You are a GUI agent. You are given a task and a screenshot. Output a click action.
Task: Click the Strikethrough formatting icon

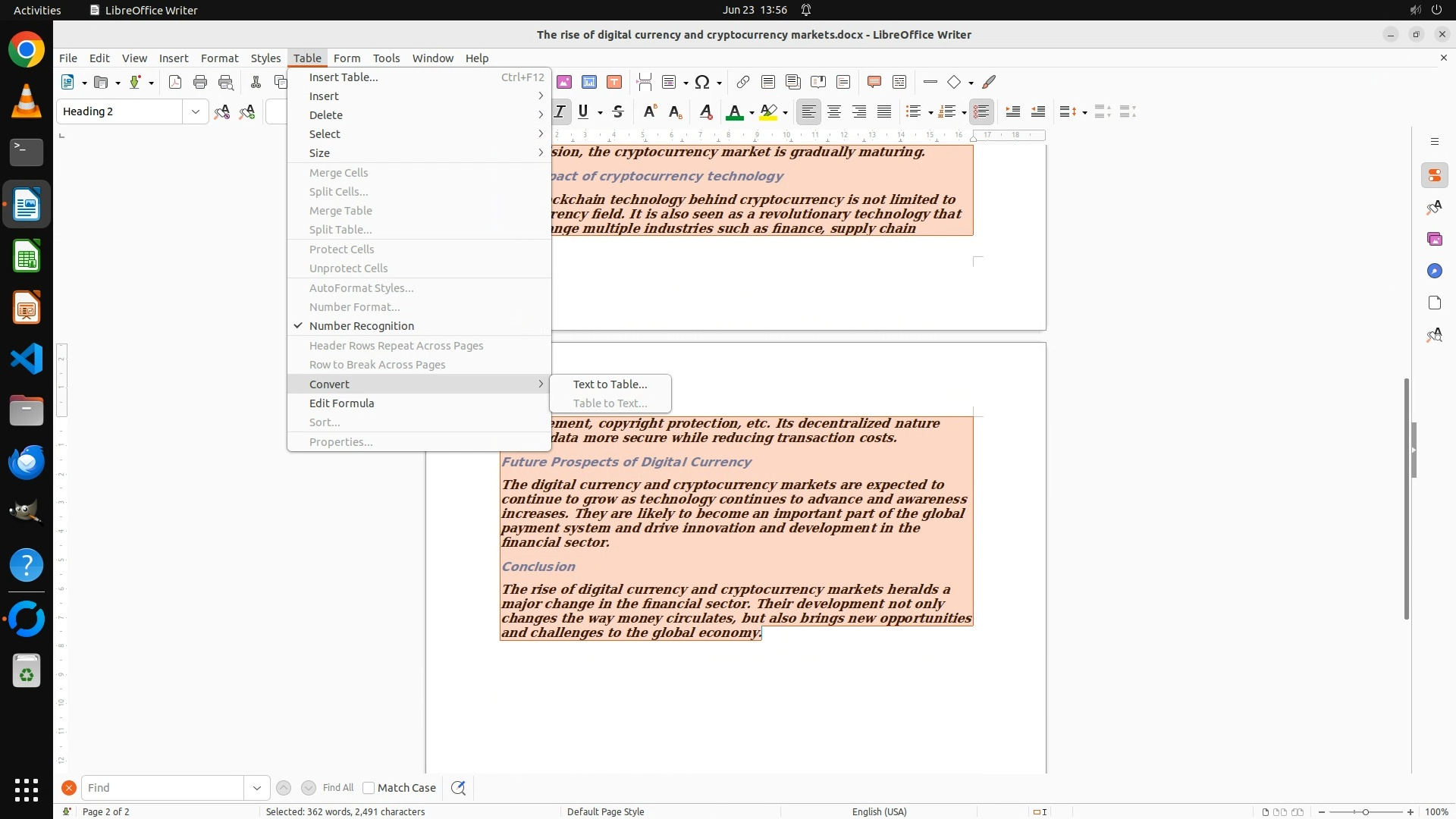pyautogui.click(x=618, y=112)
